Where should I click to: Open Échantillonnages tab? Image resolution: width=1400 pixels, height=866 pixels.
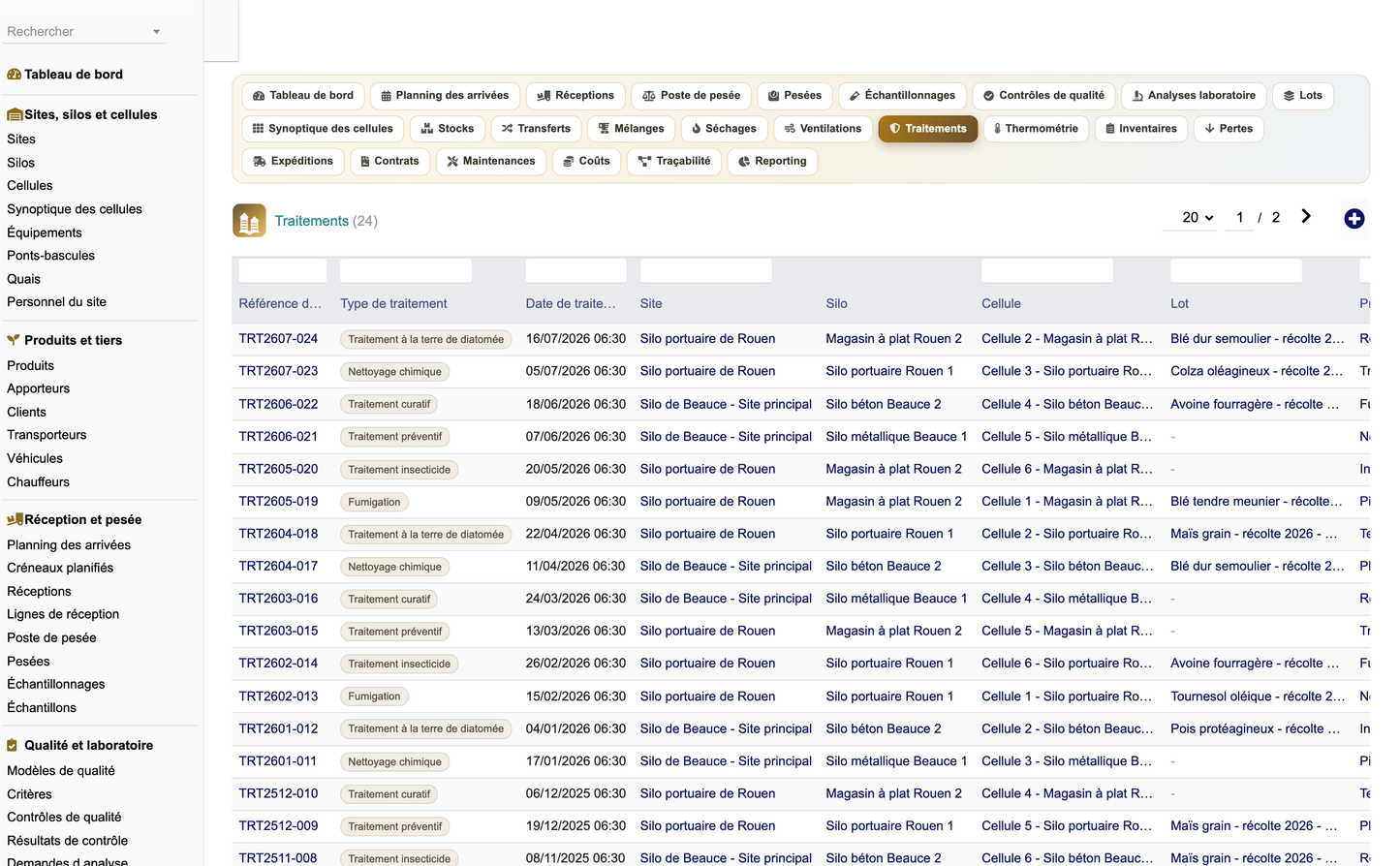click(902, 96)
